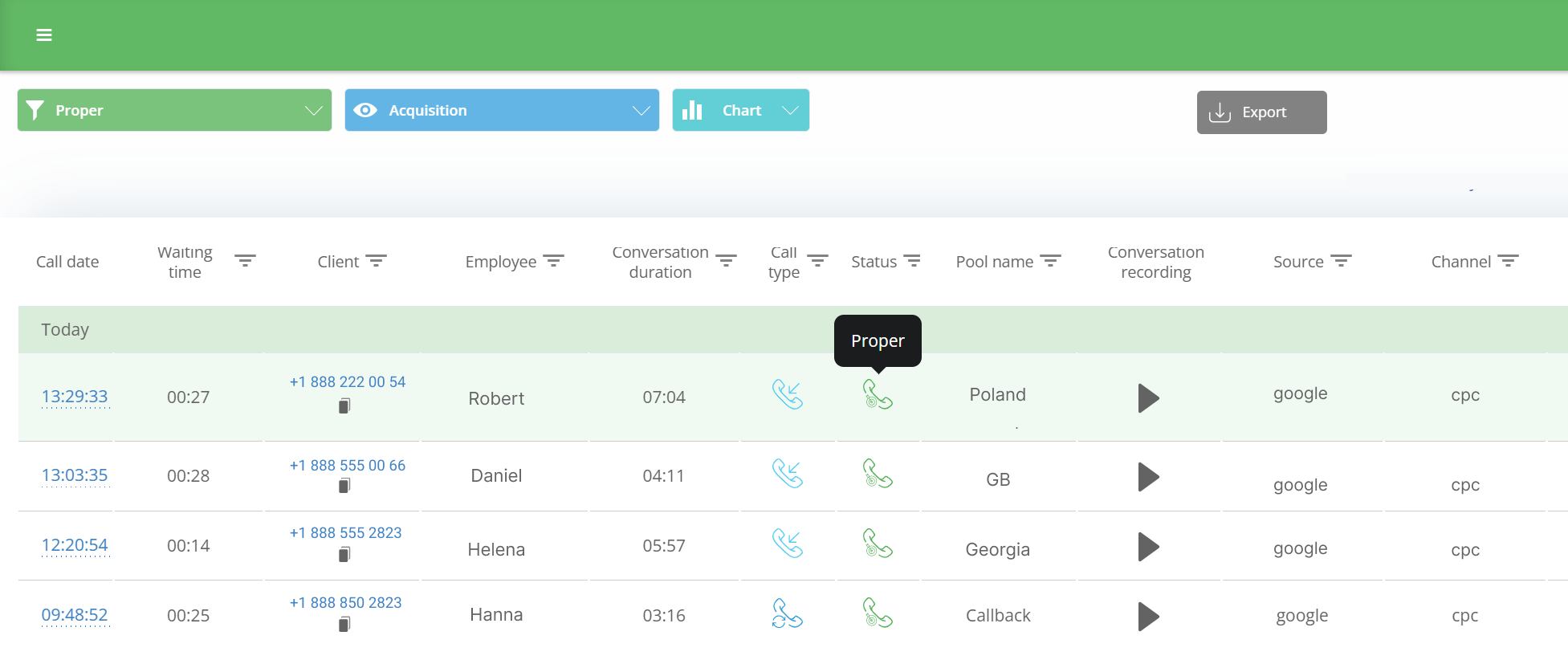Viewport: 1568px width, 660px height.
Task: Click pool name Poland
Action: click(x=997, y=395)
